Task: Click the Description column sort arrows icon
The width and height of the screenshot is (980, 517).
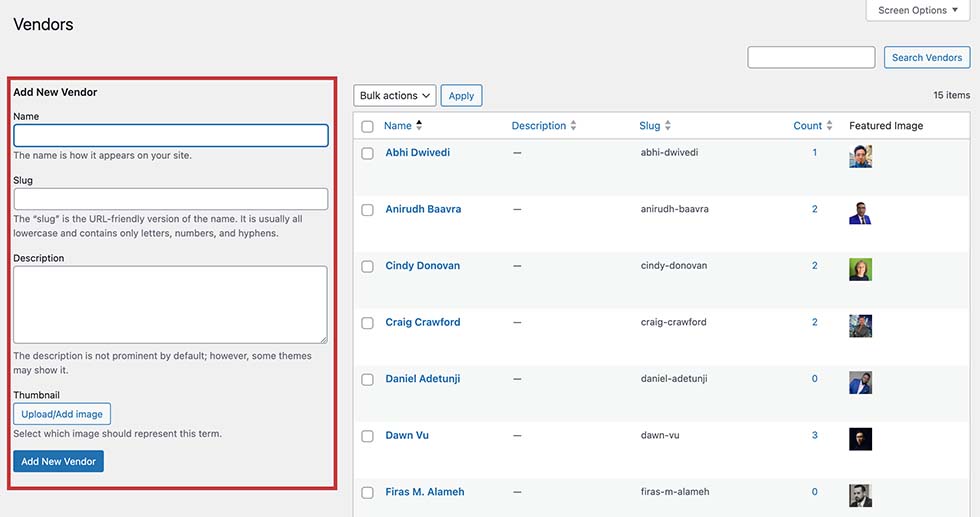Action: coord(573,126)
